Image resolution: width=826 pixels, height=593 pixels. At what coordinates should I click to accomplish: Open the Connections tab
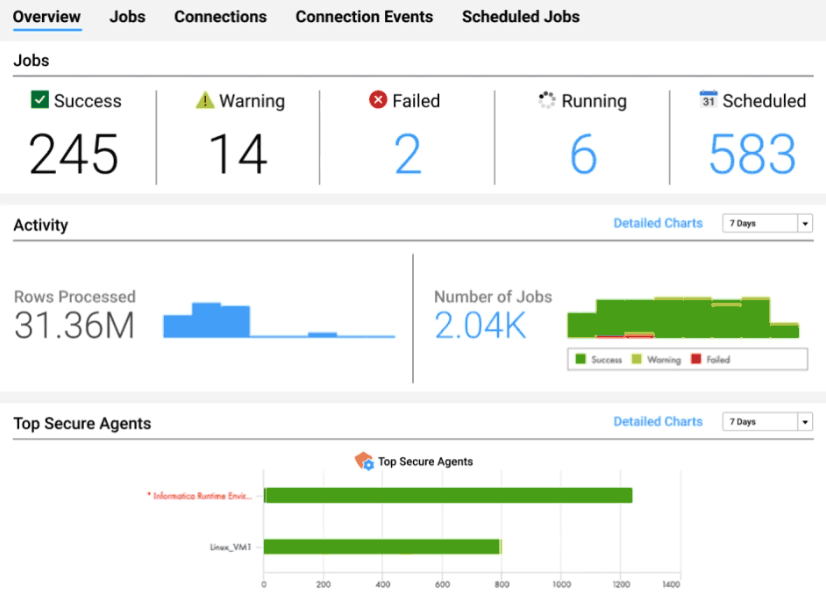click(220, 17)
